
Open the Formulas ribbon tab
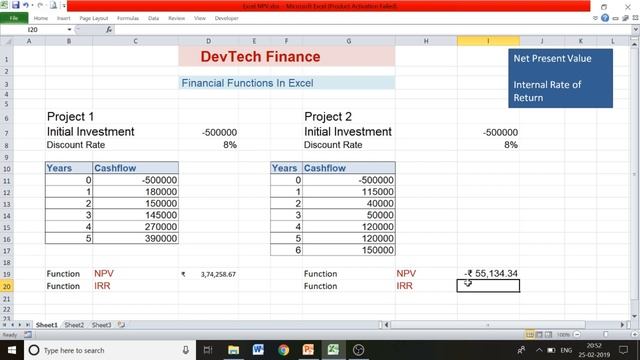tap(128, 18)
